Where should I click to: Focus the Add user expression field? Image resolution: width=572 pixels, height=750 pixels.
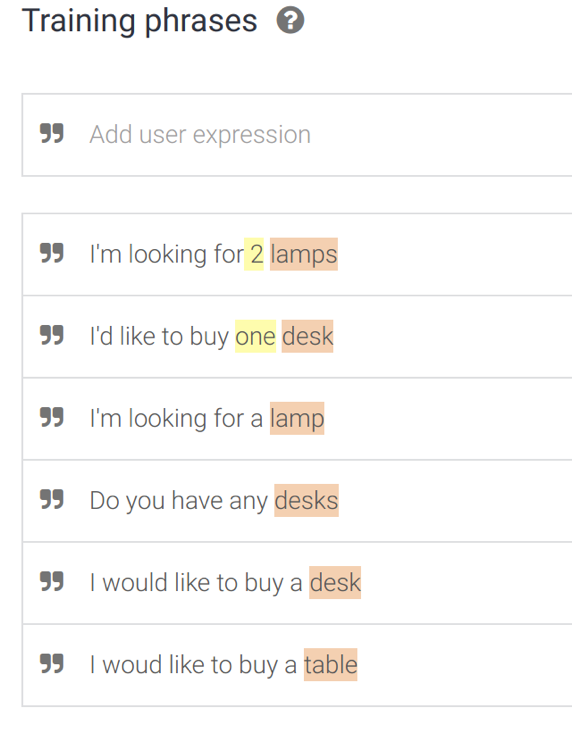click(x=297, y=135)
